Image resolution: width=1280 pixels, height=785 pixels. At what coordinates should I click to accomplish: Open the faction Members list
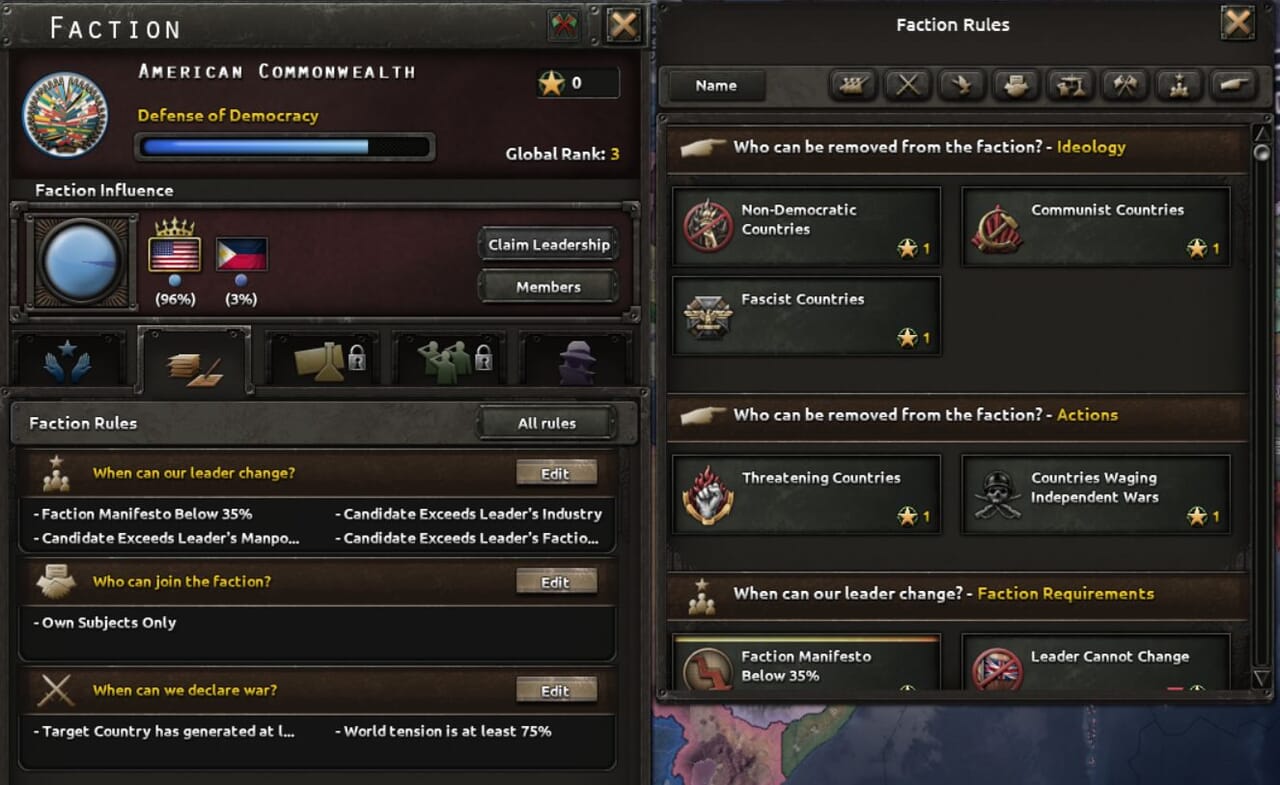click(x=548, y=287)
